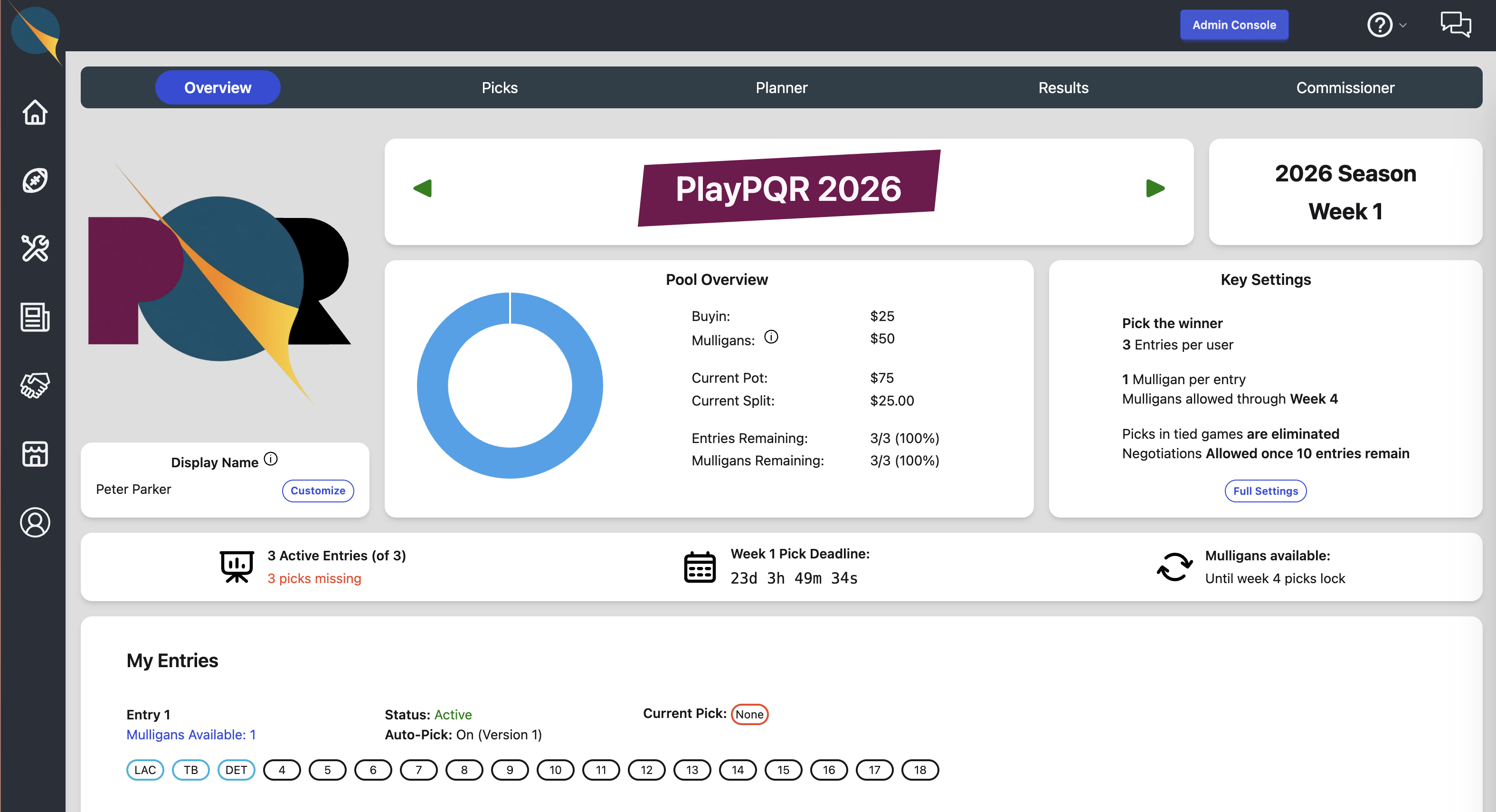Click the 2026 Season Week 1 card
The width and height of the screenshot is (1496, 812).
coord(1345,192)
